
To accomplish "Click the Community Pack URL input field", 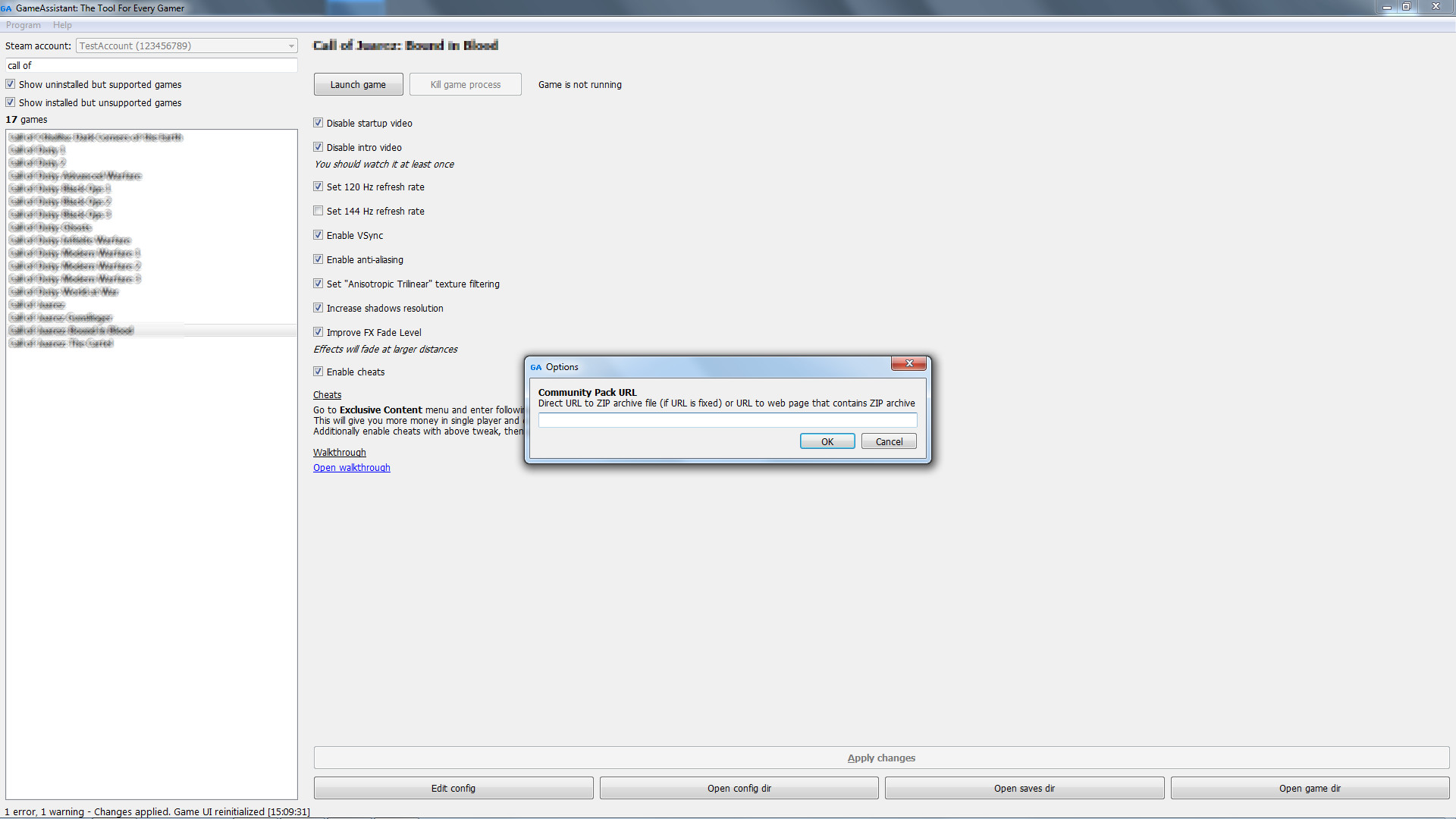I will pos(726,419).
